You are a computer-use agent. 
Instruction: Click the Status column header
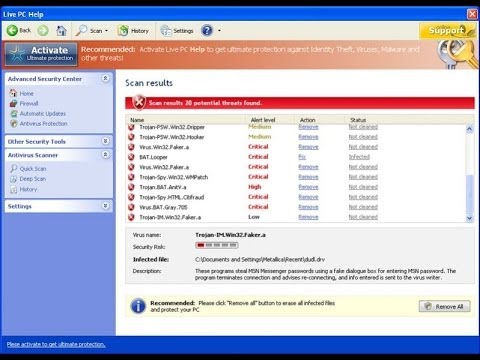[x=358, y=120]
